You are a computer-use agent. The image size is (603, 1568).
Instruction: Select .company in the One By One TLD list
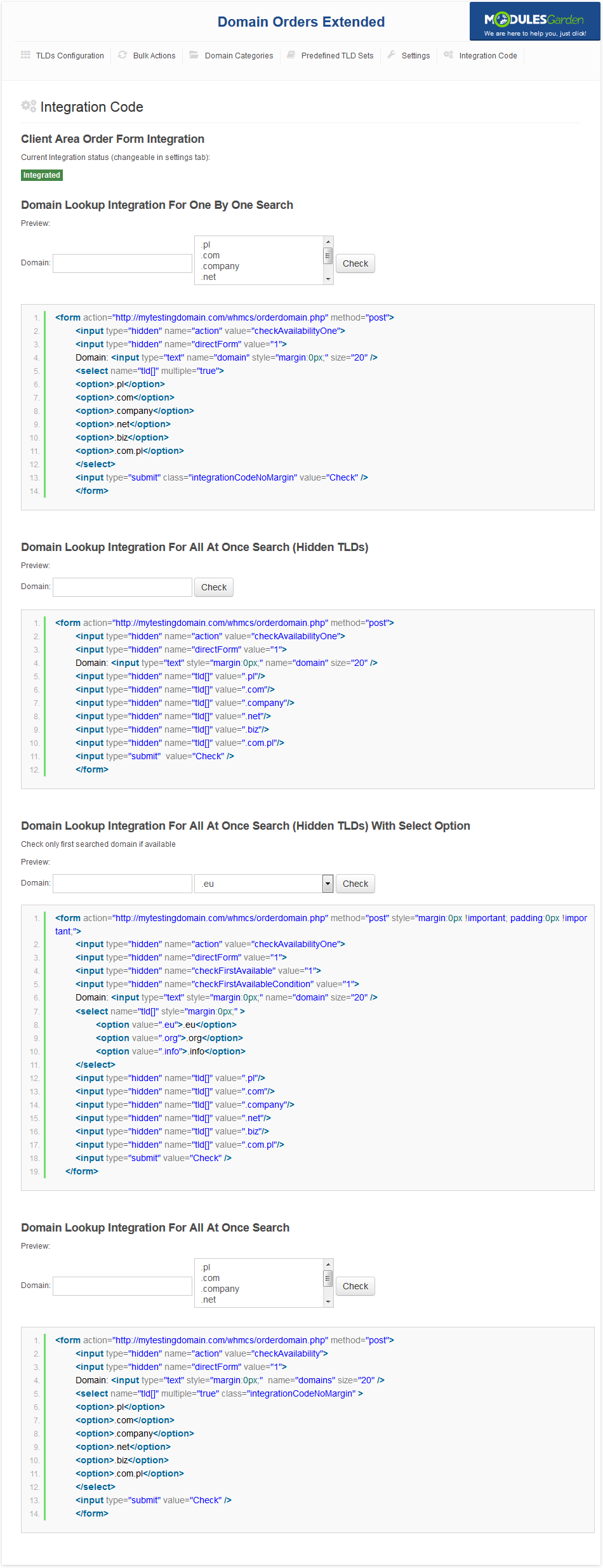221,267
